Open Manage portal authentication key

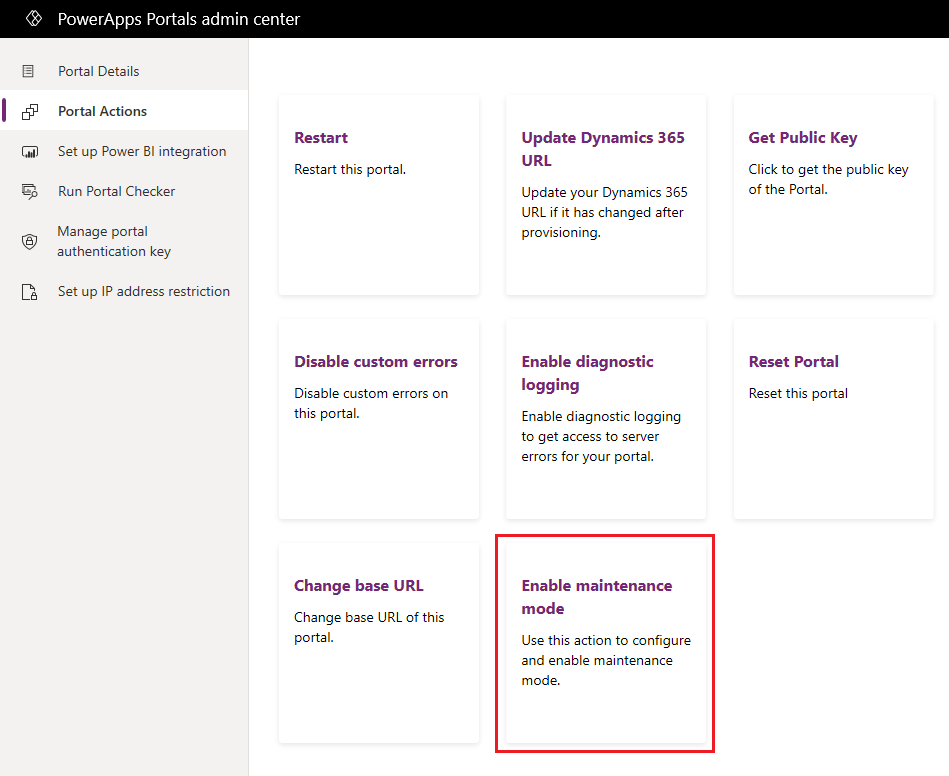[114, 241]
